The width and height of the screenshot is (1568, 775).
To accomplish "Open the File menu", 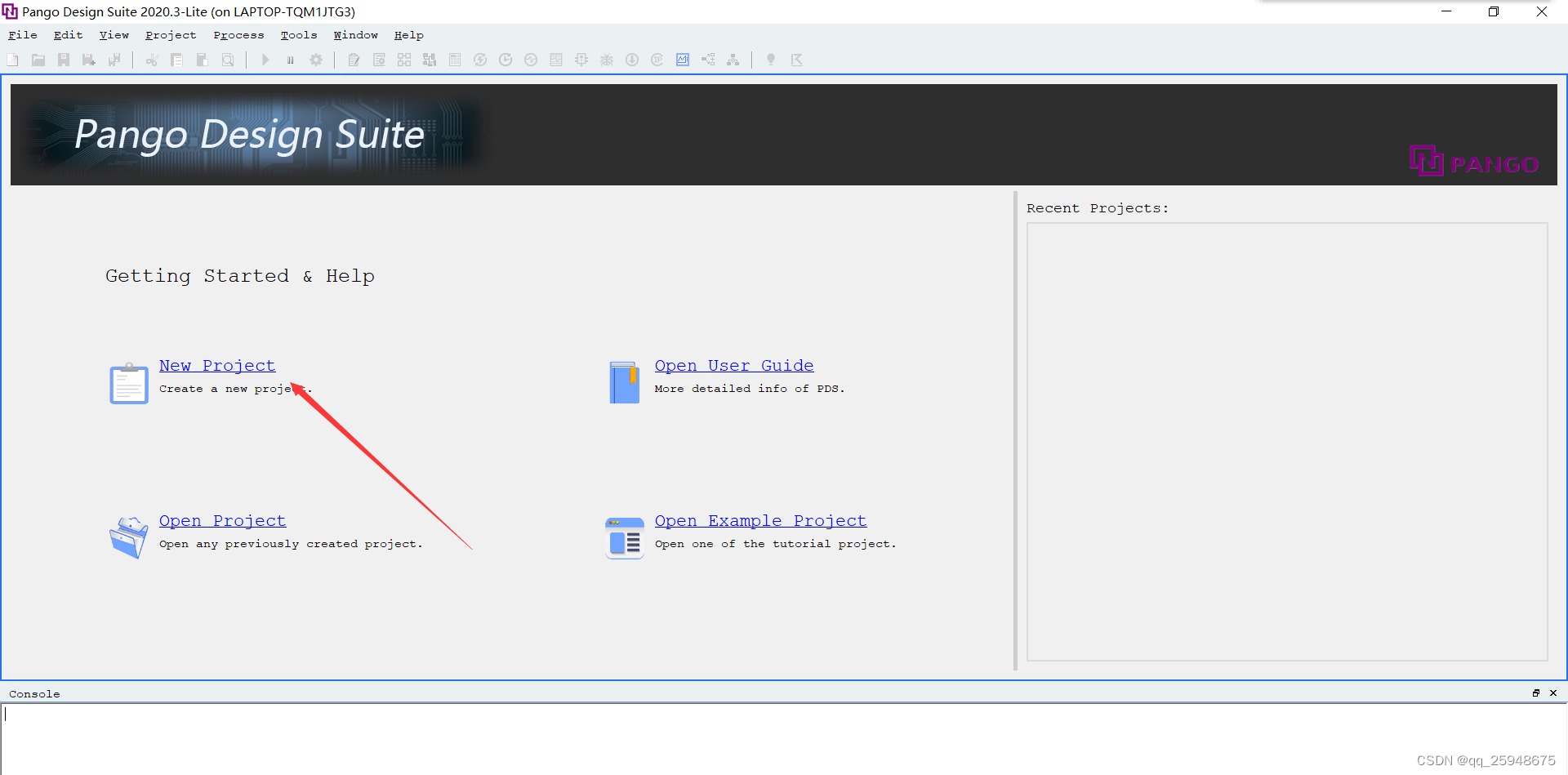I will pyautogui.click(x=23, y=35).
